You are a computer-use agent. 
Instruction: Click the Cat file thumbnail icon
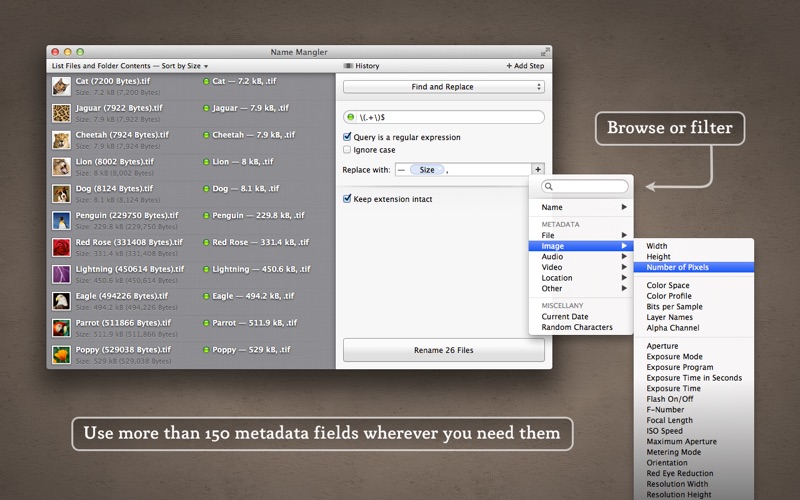click(x=62, y=85)
